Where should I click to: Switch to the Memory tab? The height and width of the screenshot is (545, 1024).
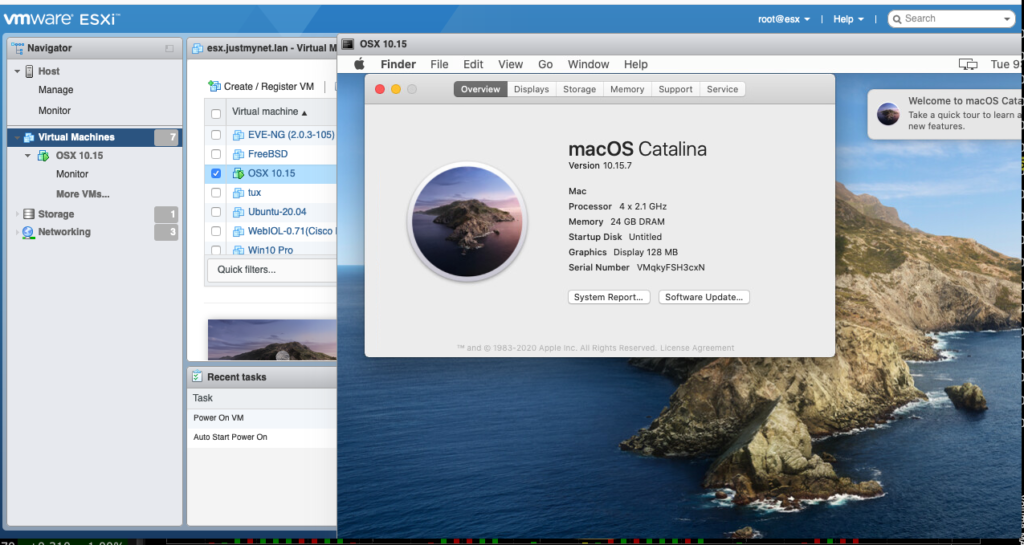(627, 89)
